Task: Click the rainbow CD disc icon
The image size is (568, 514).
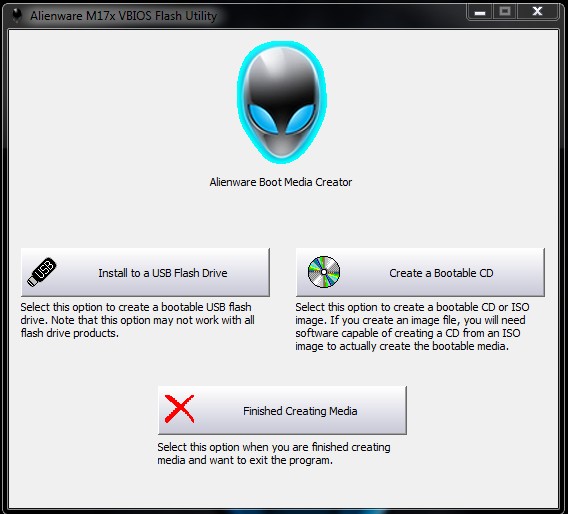Action: [324, 272]
